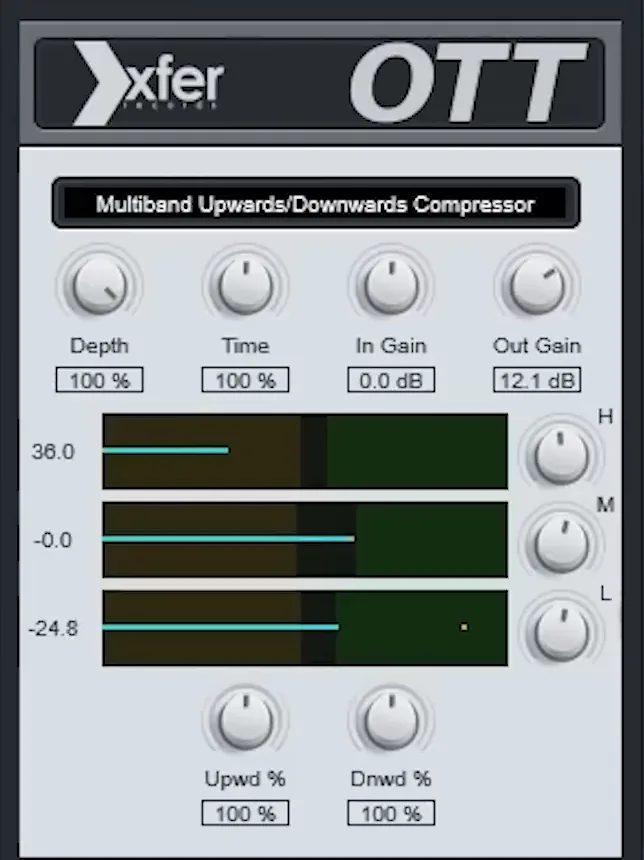Select the Time value field showing 100 %
This screenshot has height=860, width=644.
click(245, 380)
